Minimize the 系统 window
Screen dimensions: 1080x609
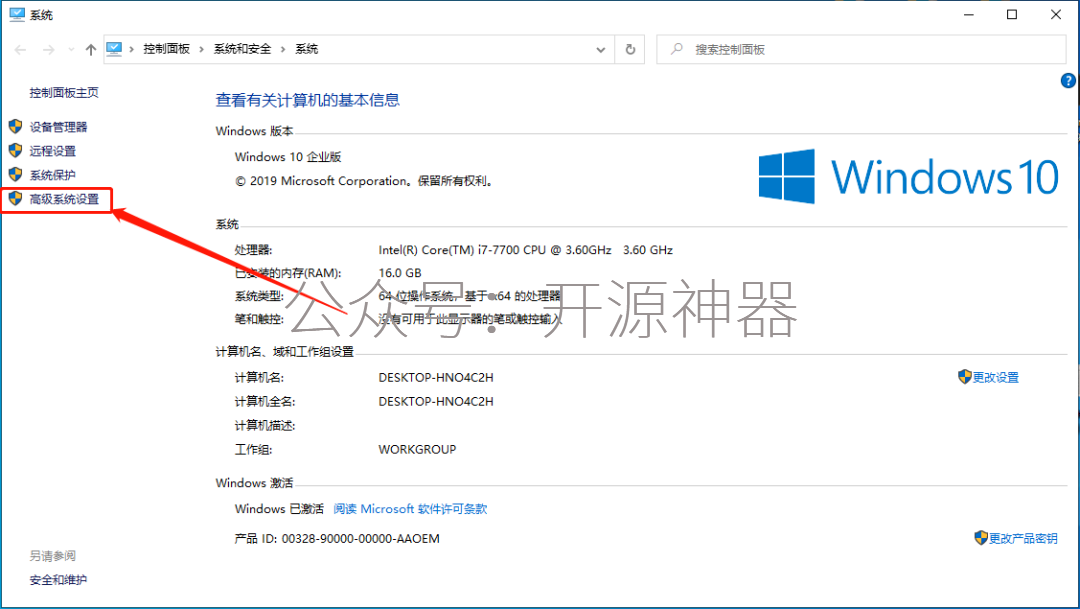click(968, 14)
